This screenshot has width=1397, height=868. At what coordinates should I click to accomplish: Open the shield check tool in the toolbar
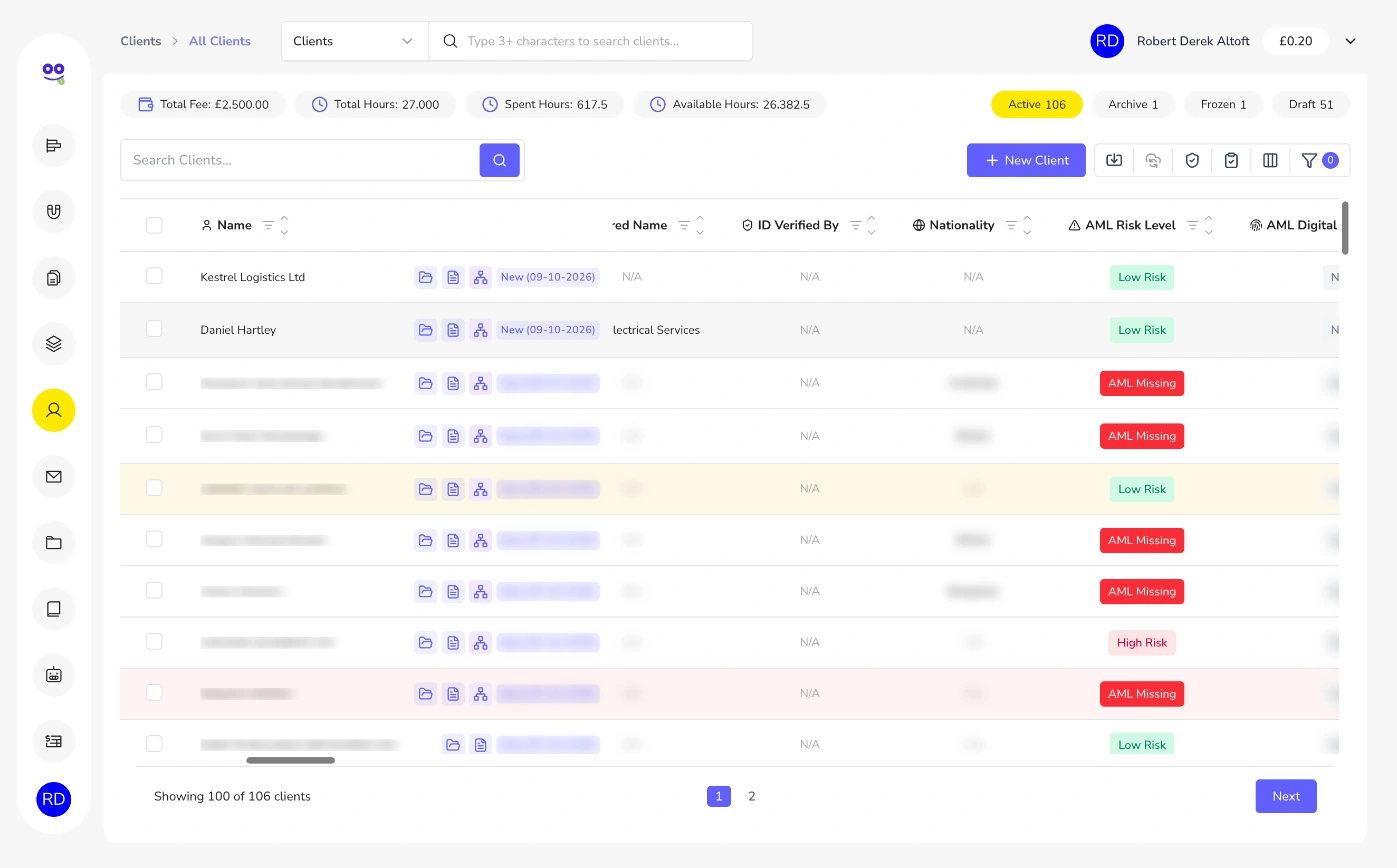1192,160
